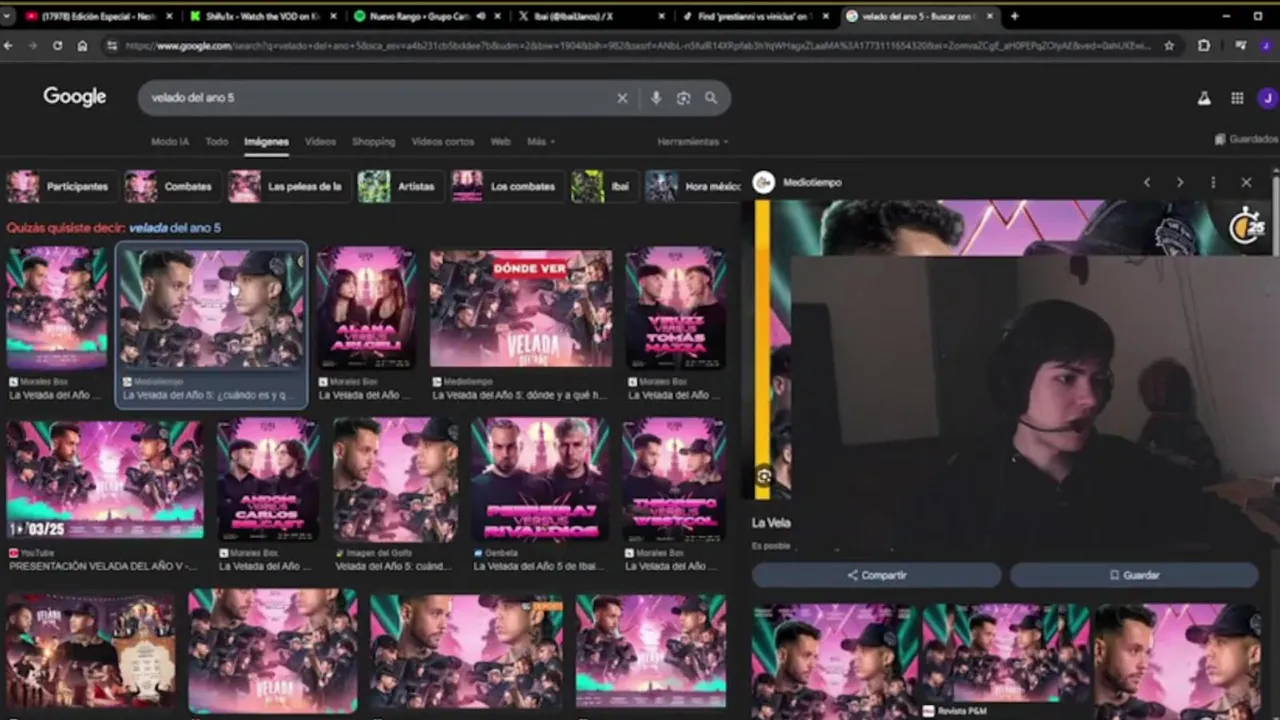Open Google Lens image search icon
Viewport: 1280px width, 720px height.
coord(683,98)
